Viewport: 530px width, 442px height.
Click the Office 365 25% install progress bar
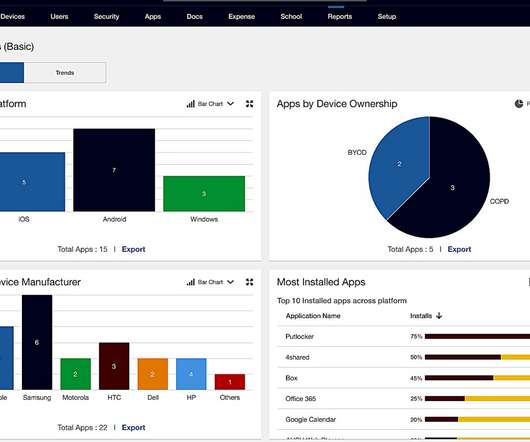[x=477, y=399]
